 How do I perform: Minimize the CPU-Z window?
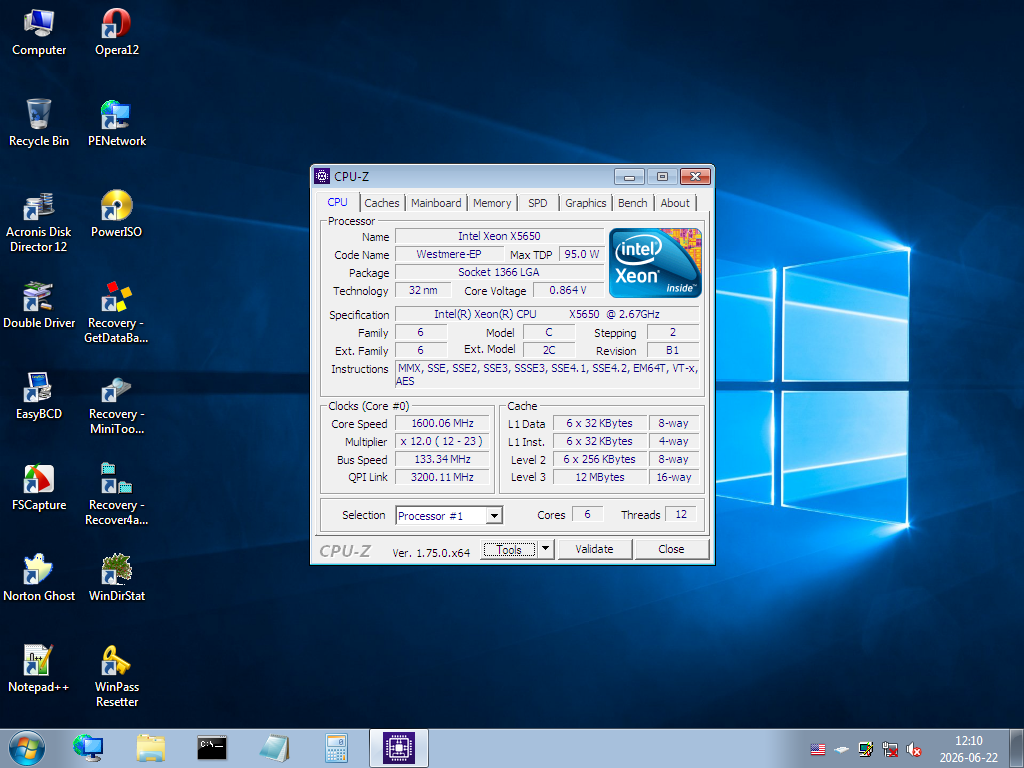(x=630, y=177)
